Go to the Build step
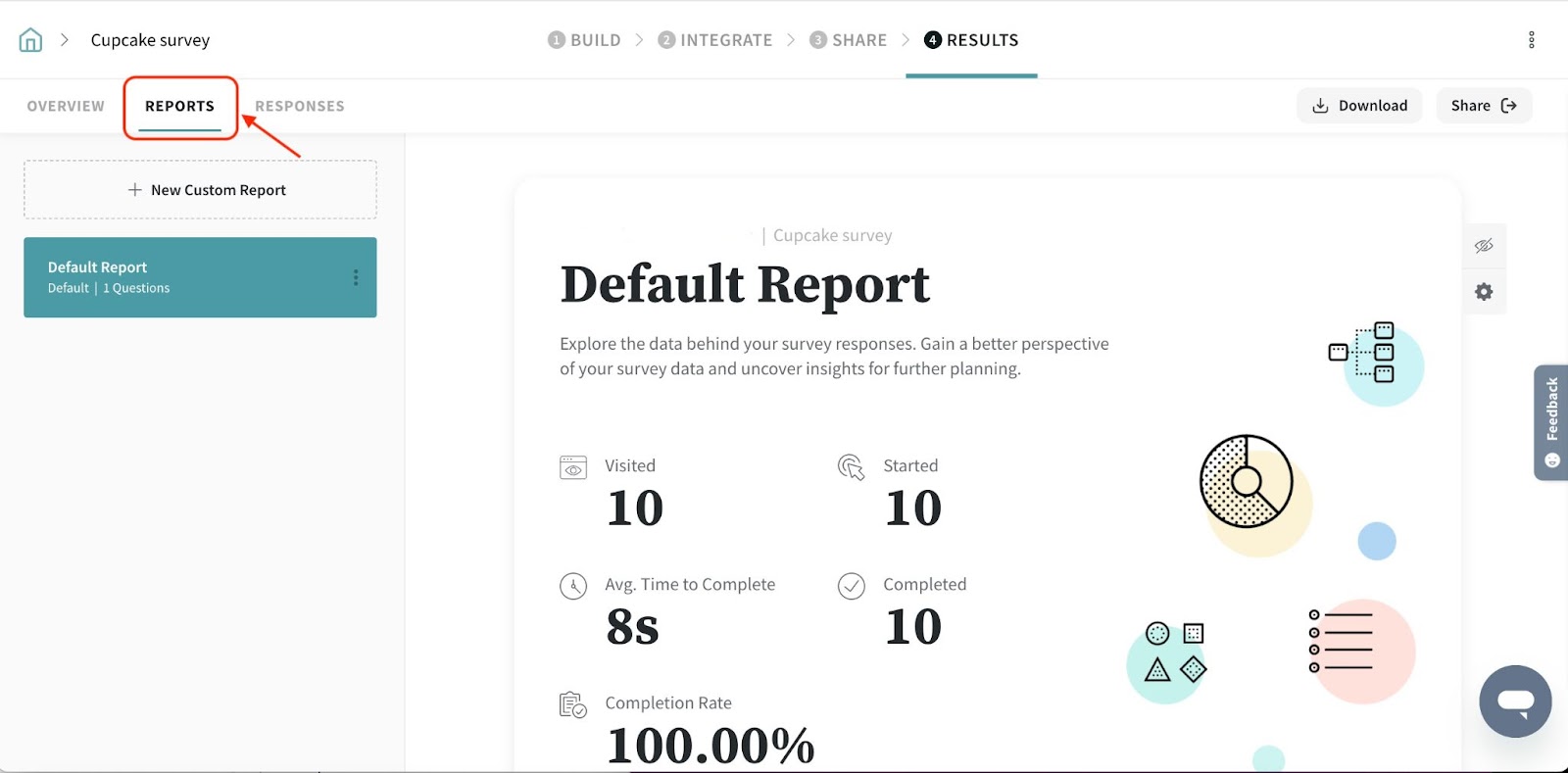The image size is (1568, 773). [584, 40]
